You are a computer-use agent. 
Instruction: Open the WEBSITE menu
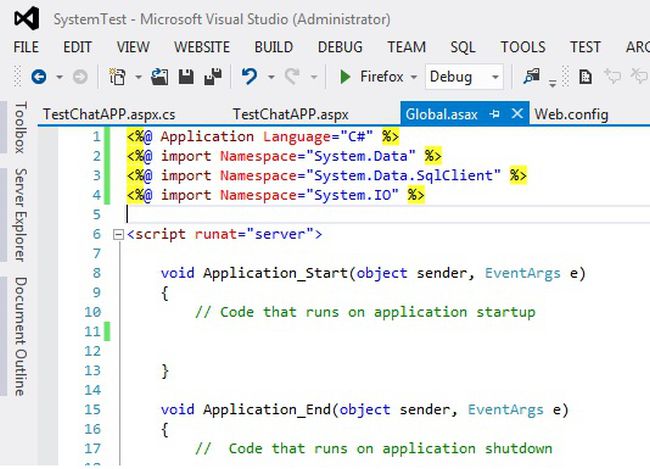pos(202,47)
